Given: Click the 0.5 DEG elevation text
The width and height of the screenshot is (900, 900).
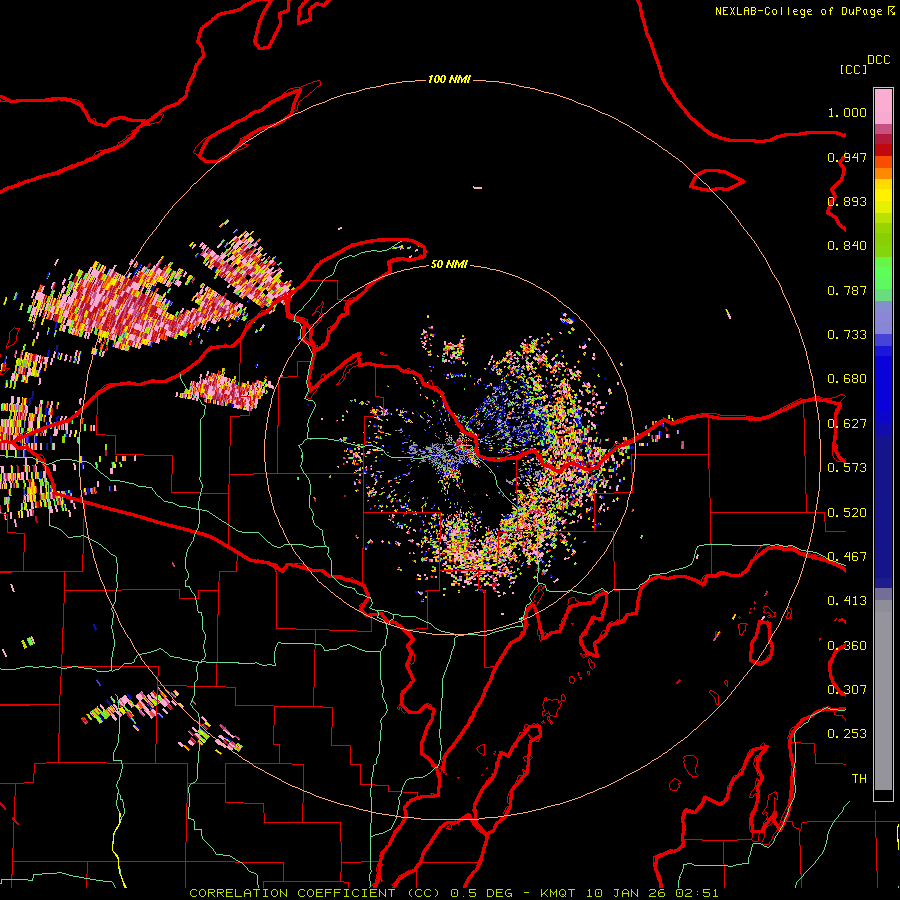Looking at the screenshot, I should click(x=481, y=893).
